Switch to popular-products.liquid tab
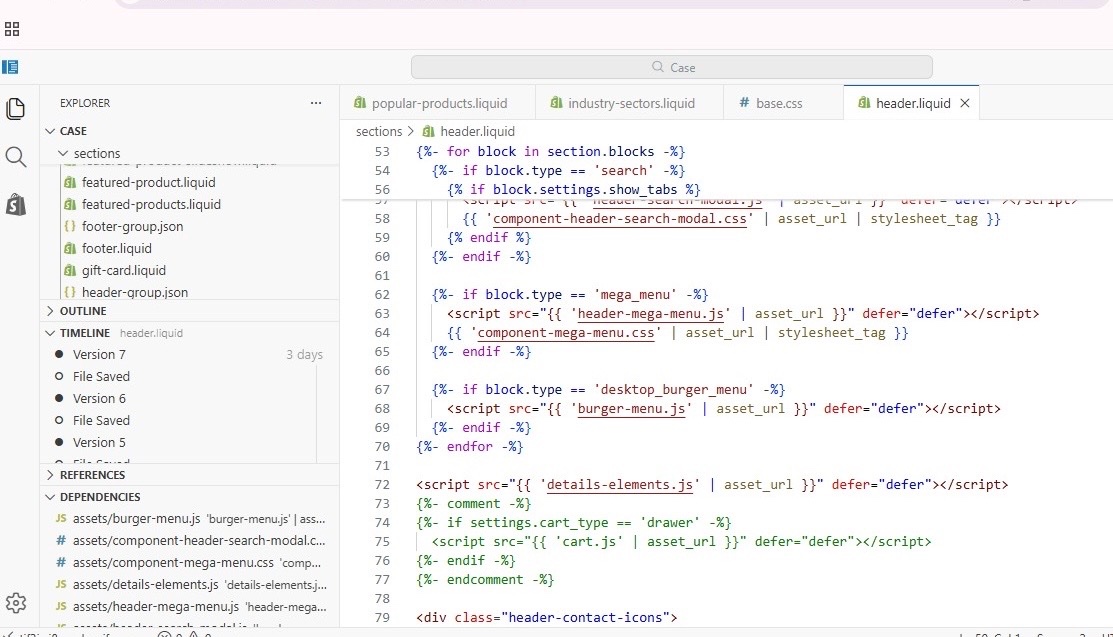Viewport: 1113px width, 637px height. 437,103
